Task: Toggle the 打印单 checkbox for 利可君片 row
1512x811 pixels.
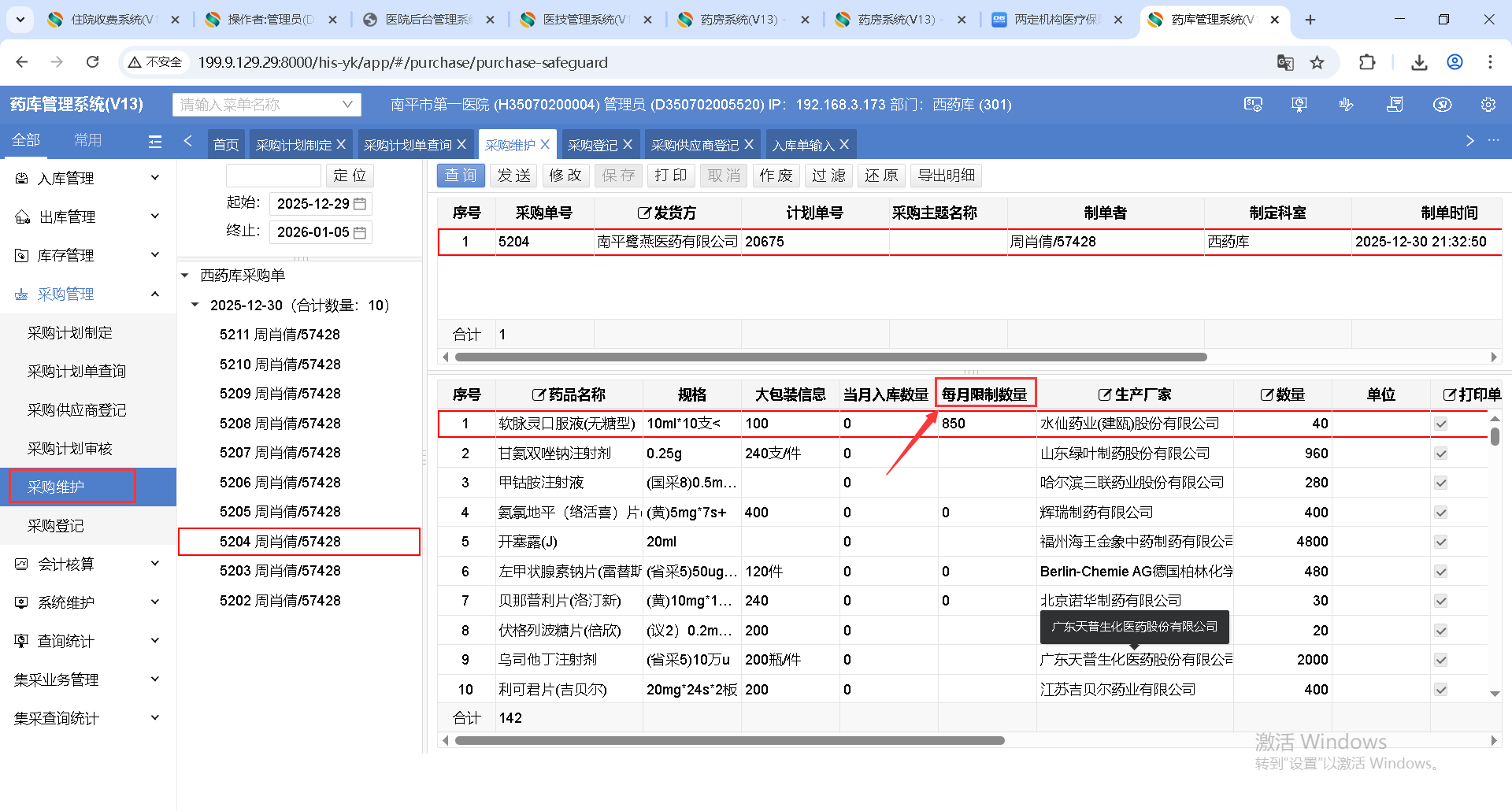Action: (x=1440, y=690)
